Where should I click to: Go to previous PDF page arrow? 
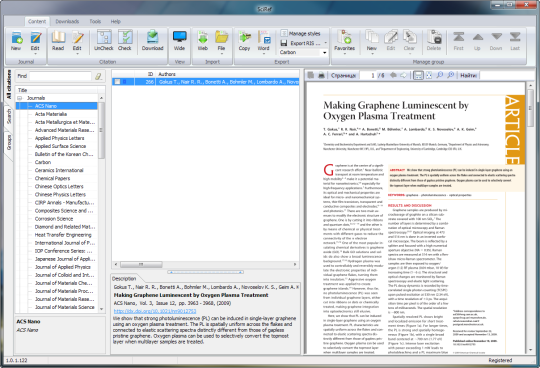393,75
